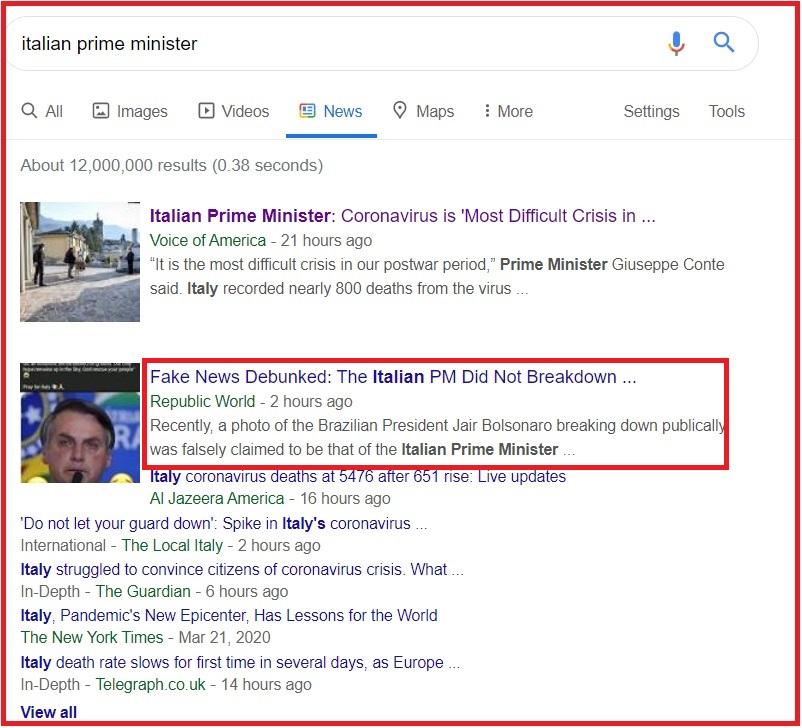
Task: Switch to the Images tab
Action: 130,111
